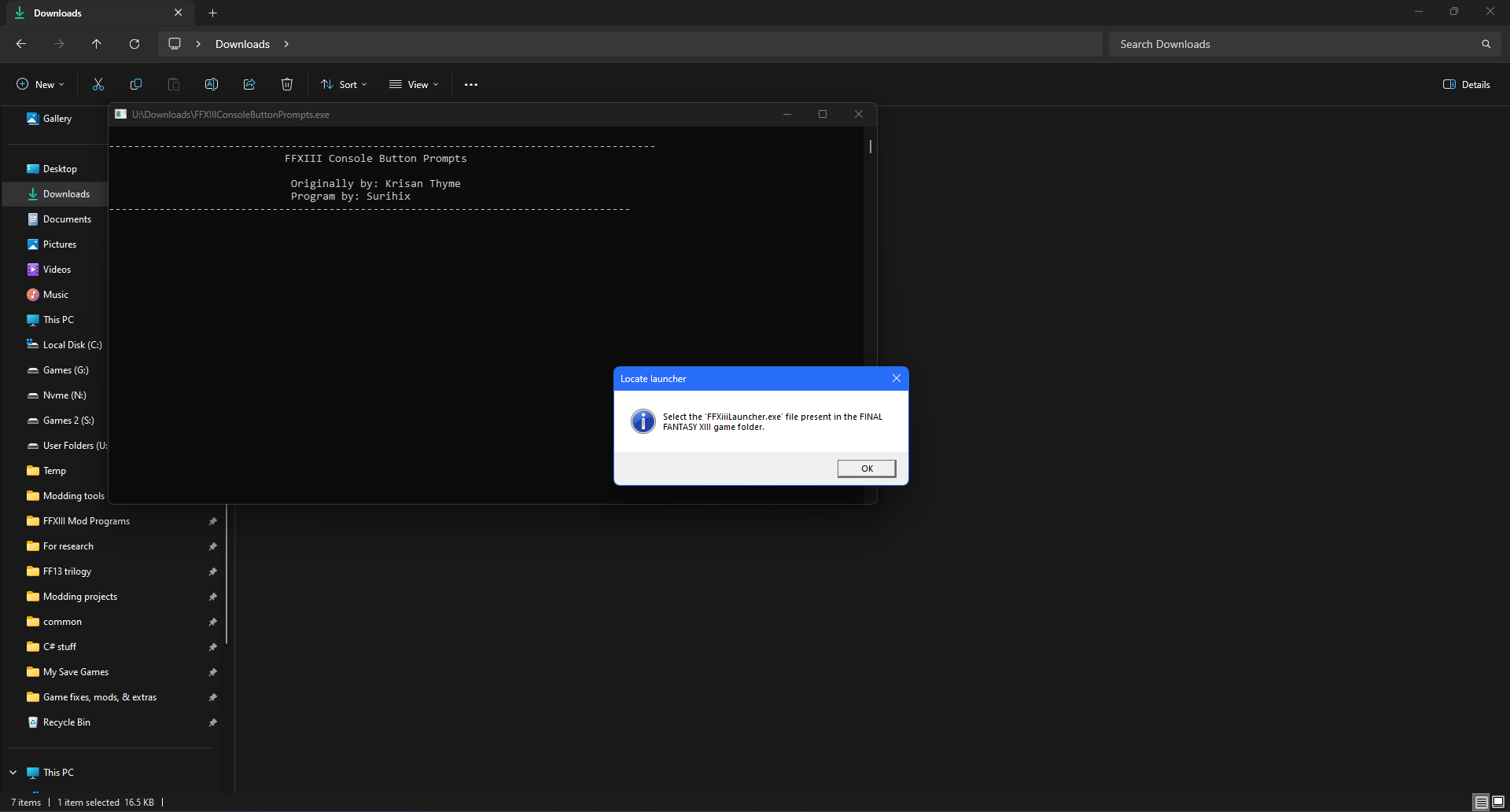Screen dimensions: 1510x812
Task: Click the PC icon in address bar
Action: pyautogui.click(x=175, y=44)
